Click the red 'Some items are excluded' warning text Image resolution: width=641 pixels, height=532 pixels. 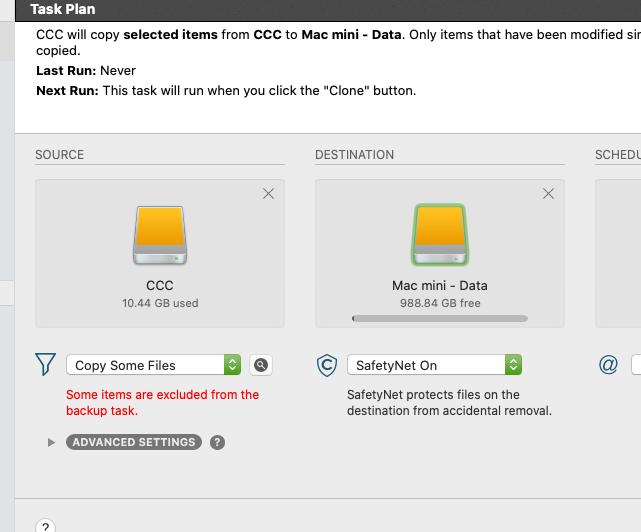pyautogui.click(x=163, y=403)
